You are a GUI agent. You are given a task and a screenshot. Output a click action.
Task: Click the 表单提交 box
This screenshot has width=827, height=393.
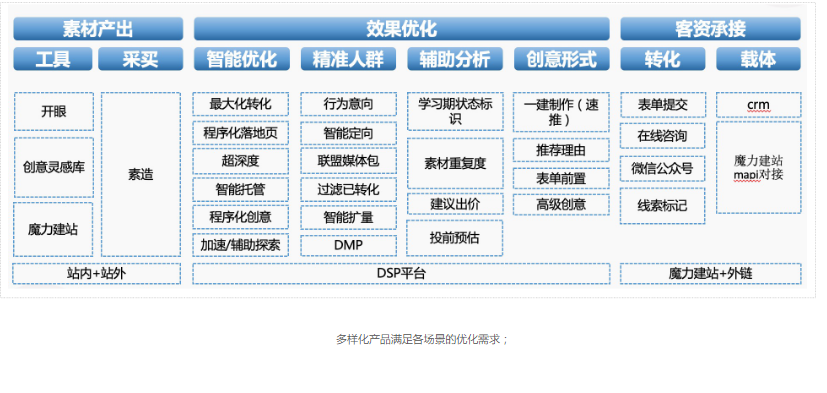[x=662, y=105]
